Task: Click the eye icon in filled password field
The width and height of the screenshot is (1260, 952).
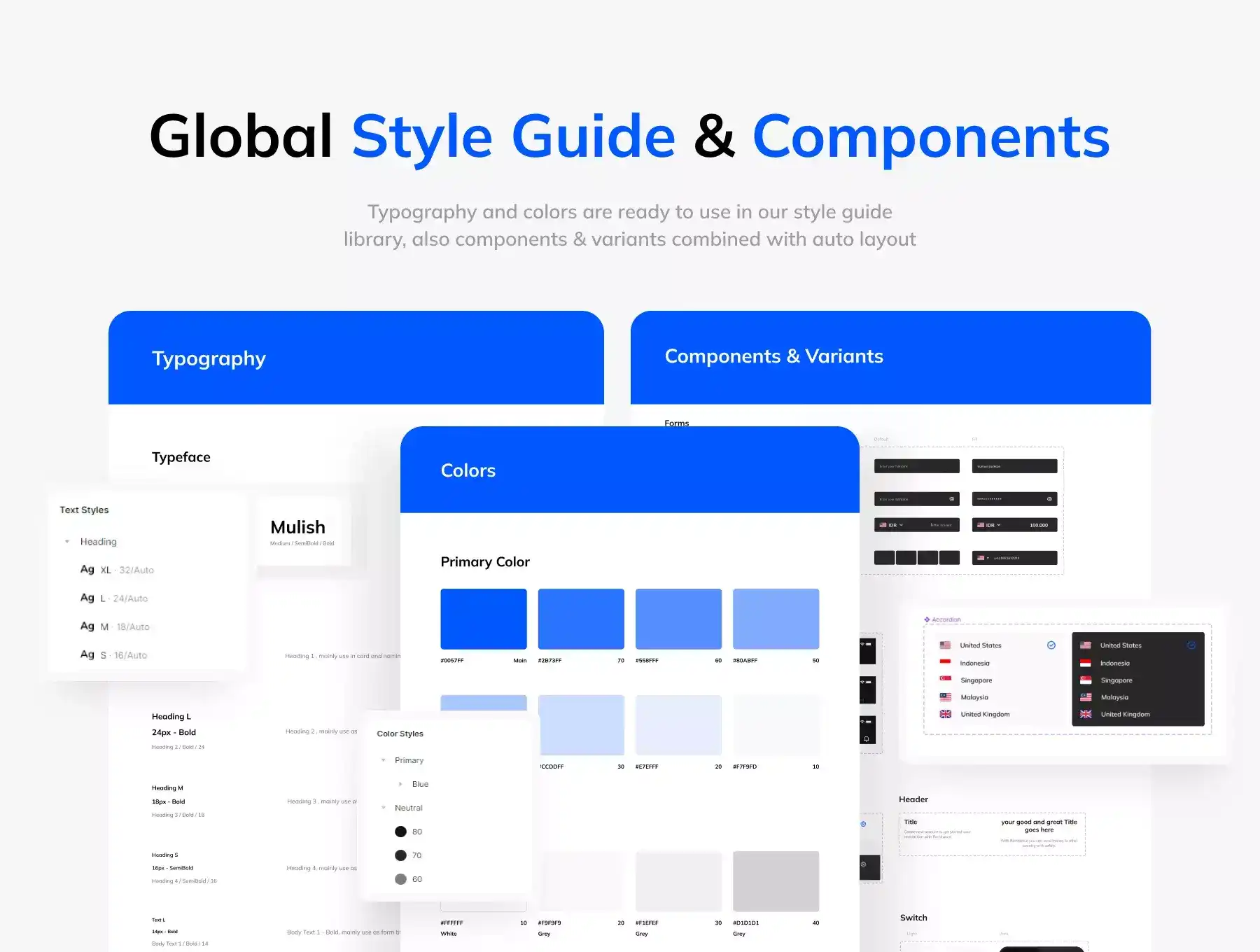Action: [1049, 499]
